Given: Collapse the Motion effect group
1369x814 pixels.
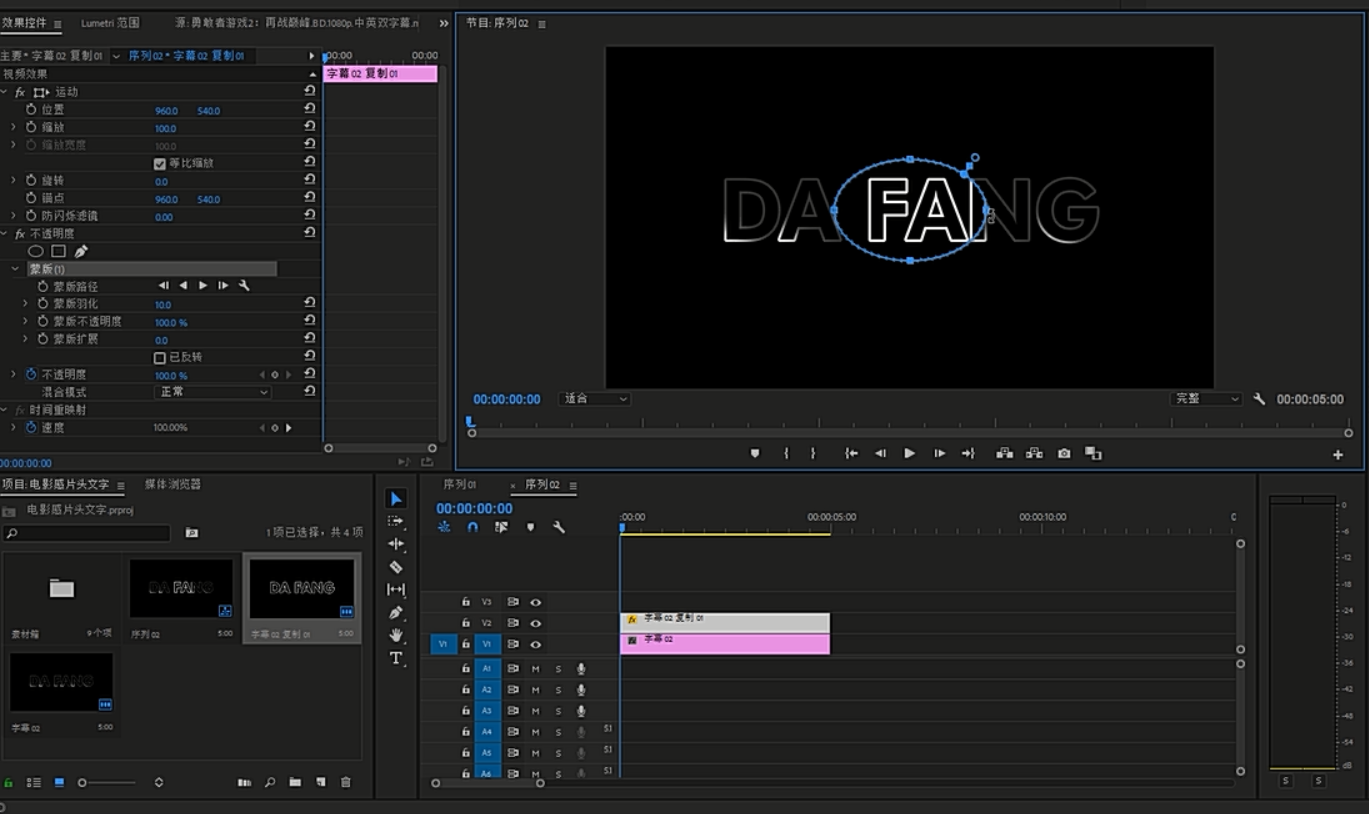Looking at the screenshot, I should click(5, 92).
